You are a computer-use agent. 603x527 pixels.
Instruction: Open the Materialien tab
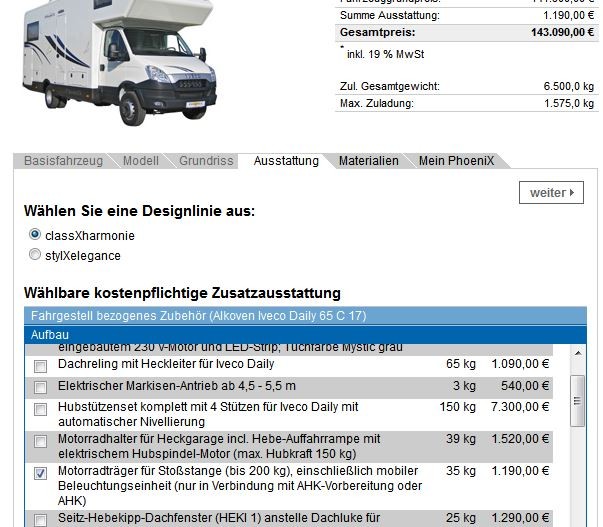(368, 161)
